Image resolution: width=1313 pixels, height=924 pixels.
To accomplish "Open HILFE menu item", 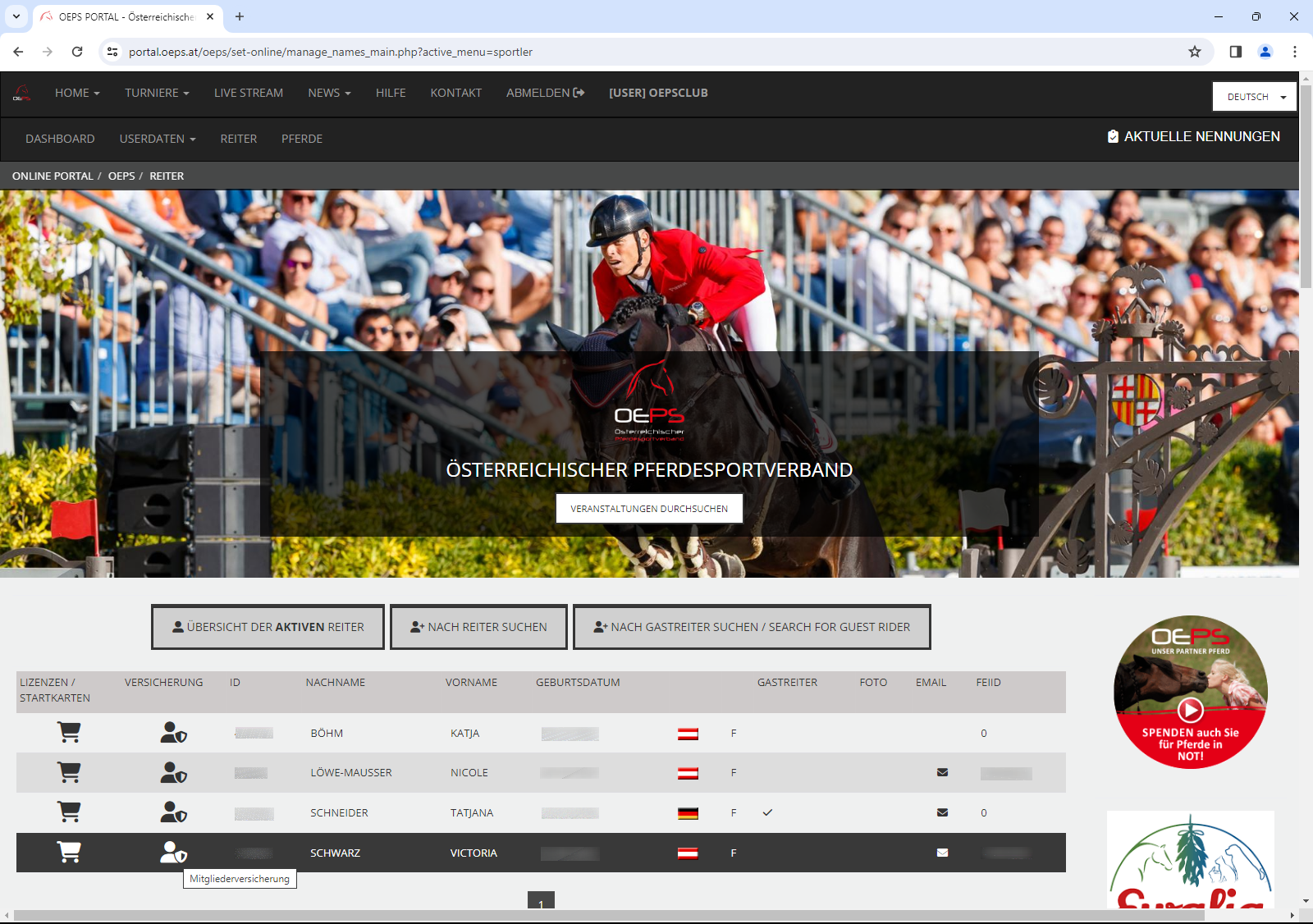I will point(391,93).
